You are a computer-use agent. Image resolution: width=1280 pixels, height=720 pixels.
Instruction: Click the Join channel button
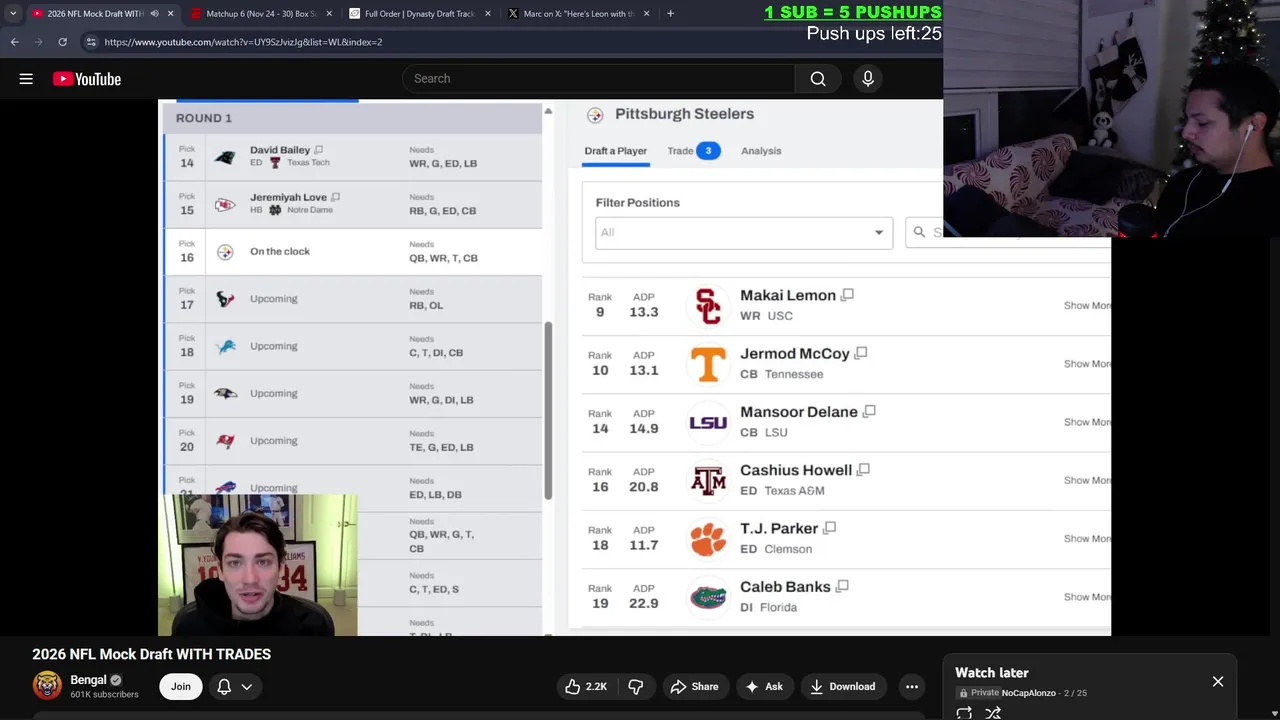tap(181, 686)
